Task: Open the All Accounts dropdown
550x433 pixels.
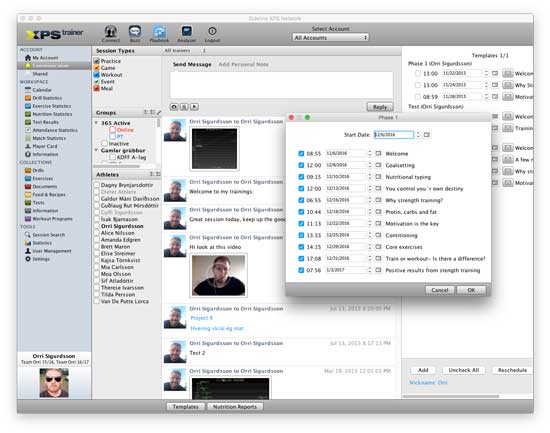Action: [330, 38]
